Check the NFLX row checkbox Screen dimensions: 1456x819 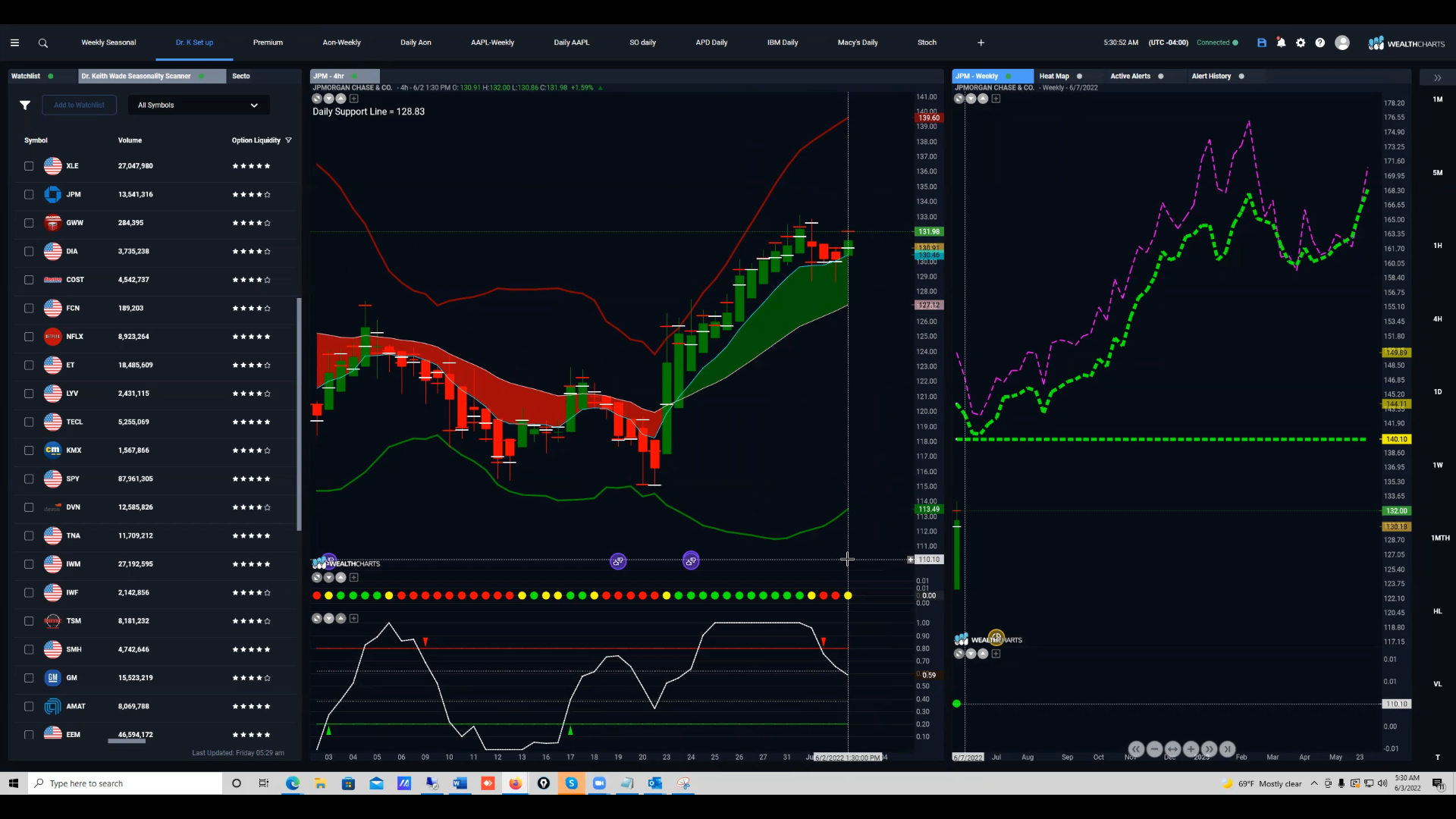pos(29,337)
